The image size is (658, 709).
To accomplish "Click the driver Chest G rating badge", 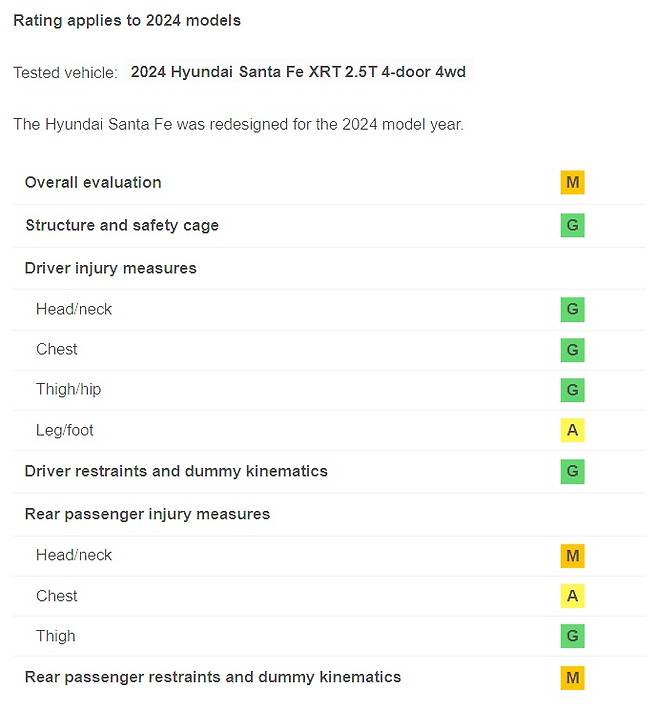I will (x=572, y=350).
